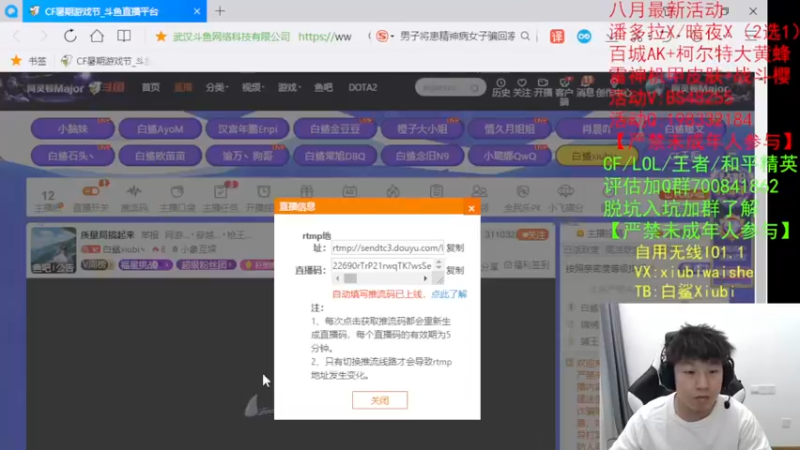Click the blue round extension icon

click(584, 36)
